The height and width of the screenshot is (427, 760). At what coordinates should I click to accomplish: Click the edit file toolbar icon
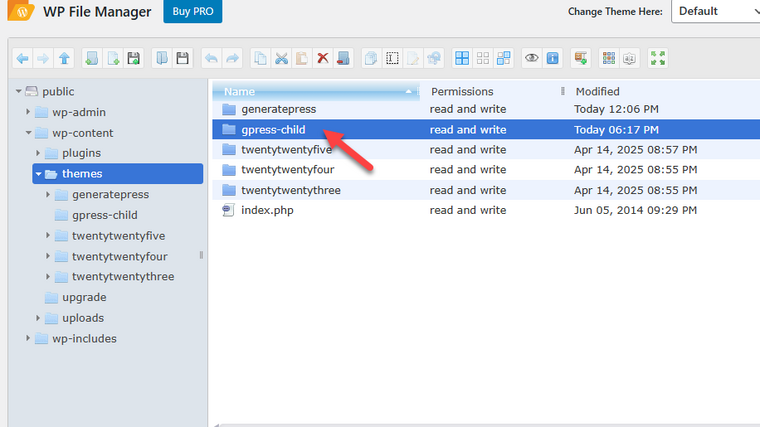(x=413, y=59)
